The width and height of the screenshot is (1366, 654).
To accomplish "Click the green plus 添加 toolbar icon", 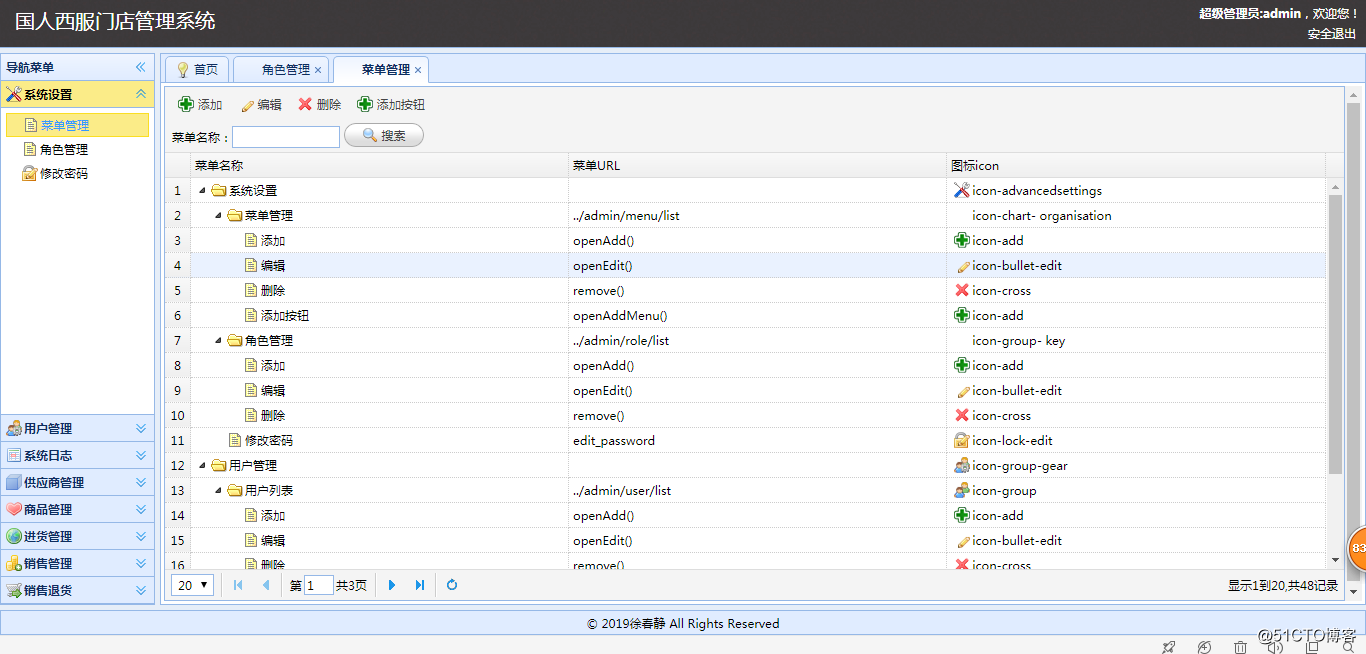I will [x=186, y=104].
